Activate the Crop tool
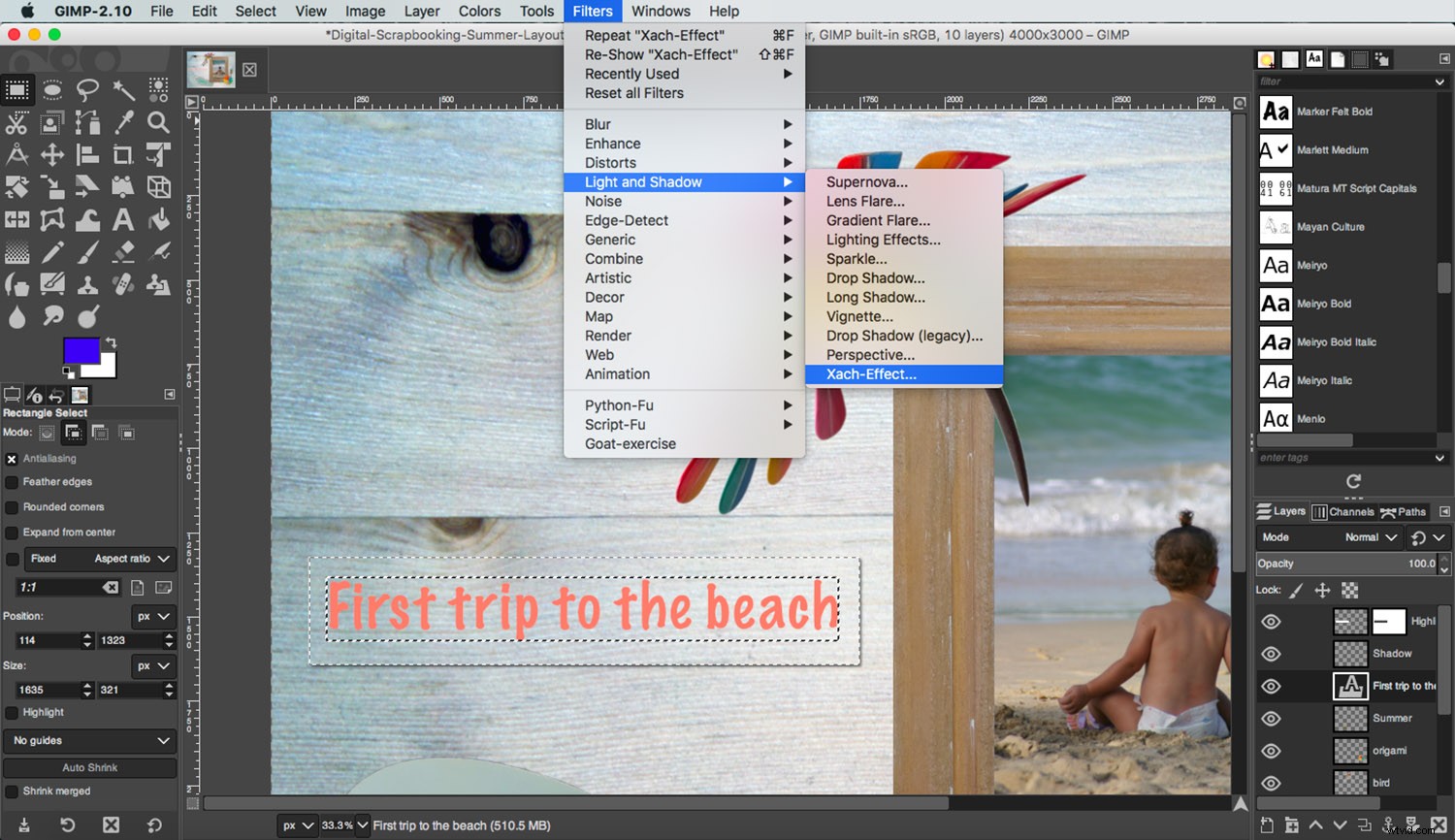Image resolution: width=1455 pixels, height=840 pixels. coord(123,154)
